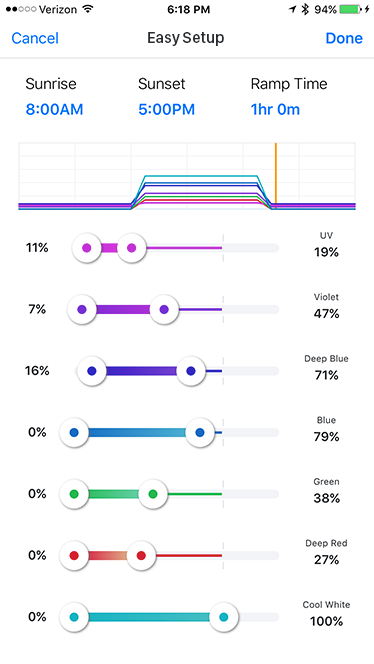Tap the Violet slider left handle
Image resolution: width=374 pixels, height=664 pixels.
point(82,310)
